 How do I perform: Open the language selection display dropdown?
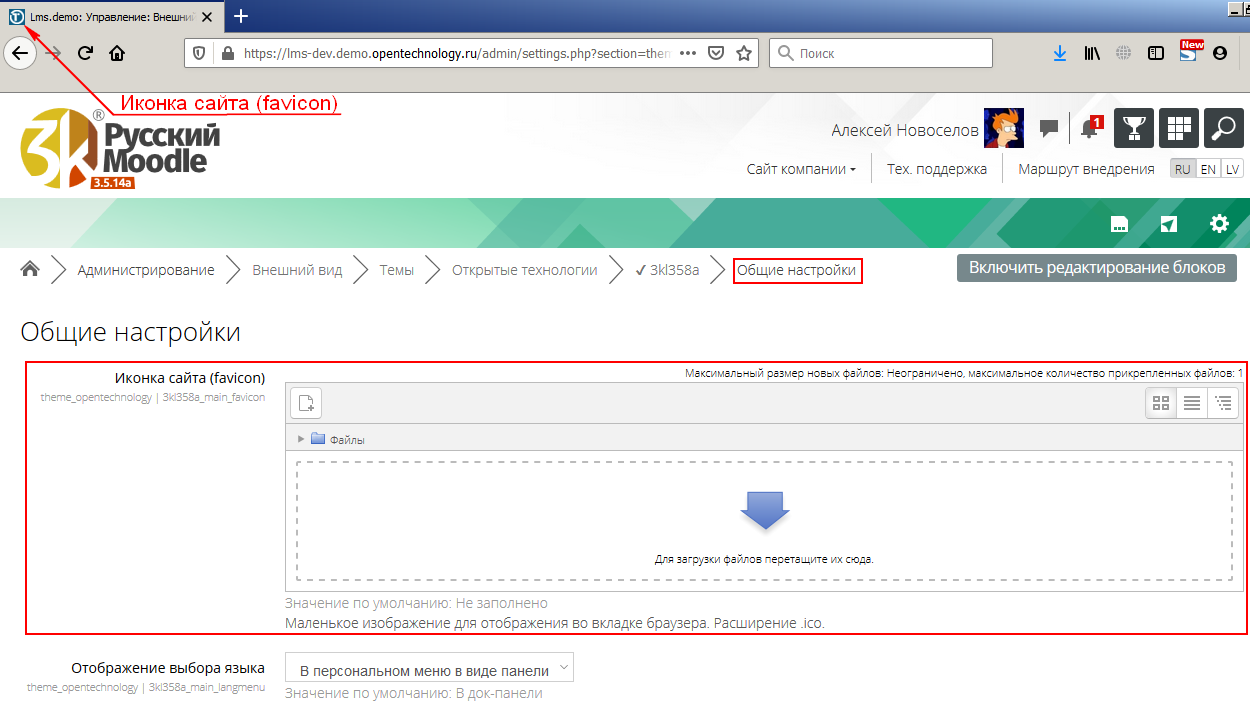430,669
